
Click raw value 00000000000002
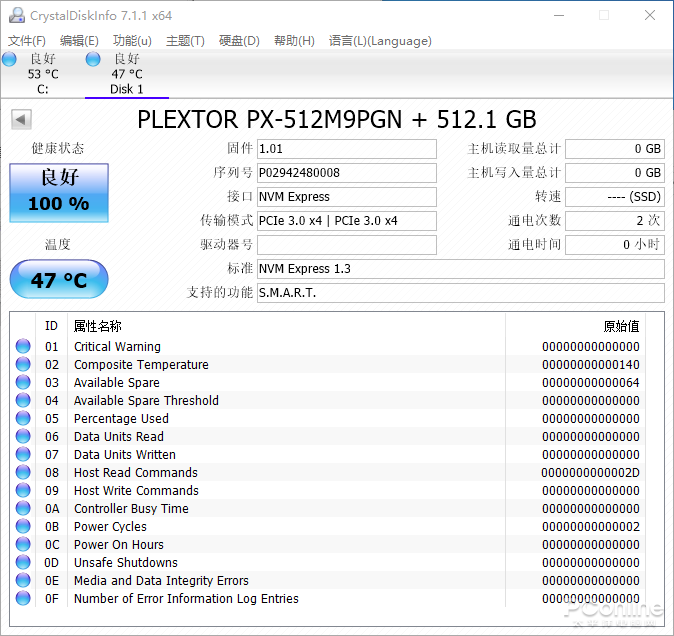pos(591,527)
